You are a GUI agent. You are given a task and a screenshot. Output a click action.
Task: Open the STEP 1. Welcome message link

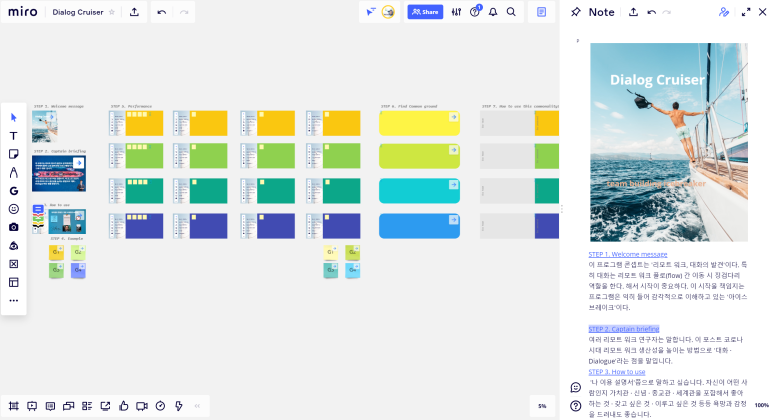628,254
